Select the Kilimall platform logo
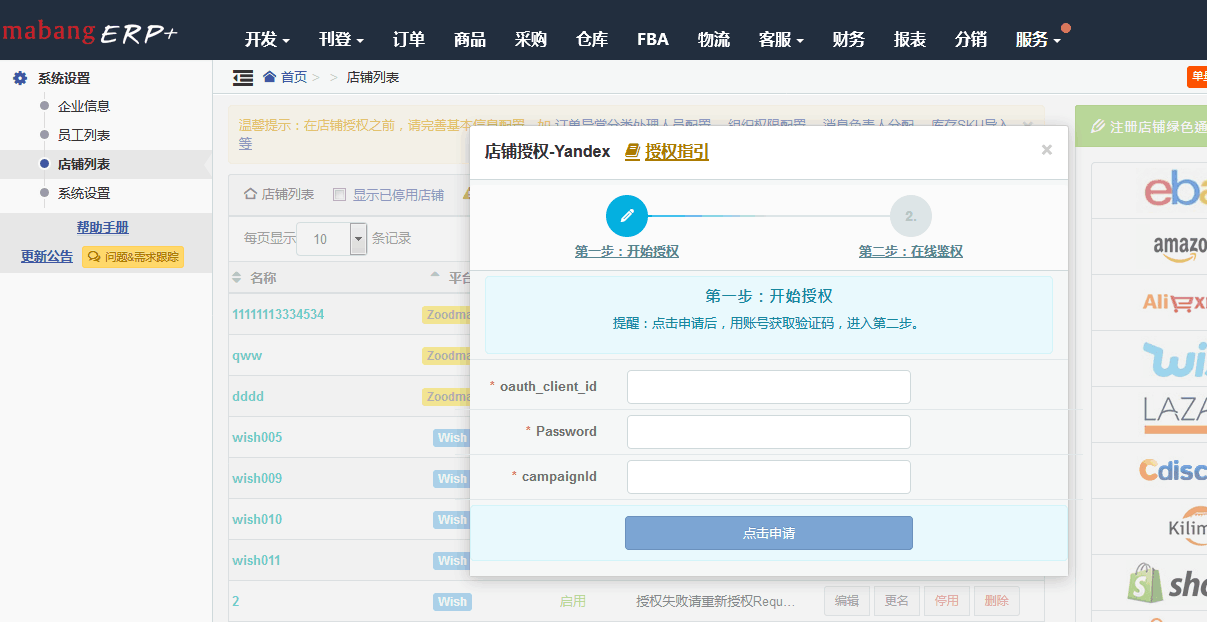 pyautogui.click(x=1187, y=526)
